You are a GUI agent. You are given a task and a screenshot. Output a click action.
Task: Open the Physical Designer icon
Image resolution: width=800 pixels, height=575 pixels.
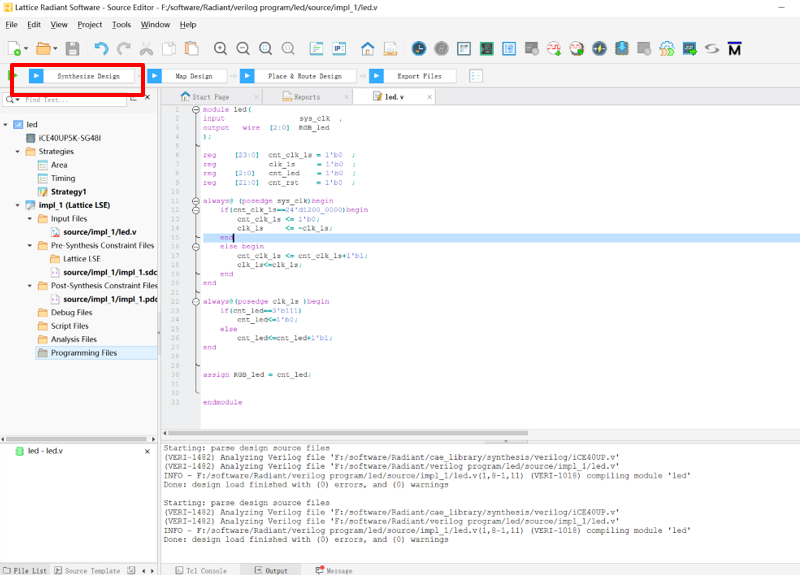(509, 49)
